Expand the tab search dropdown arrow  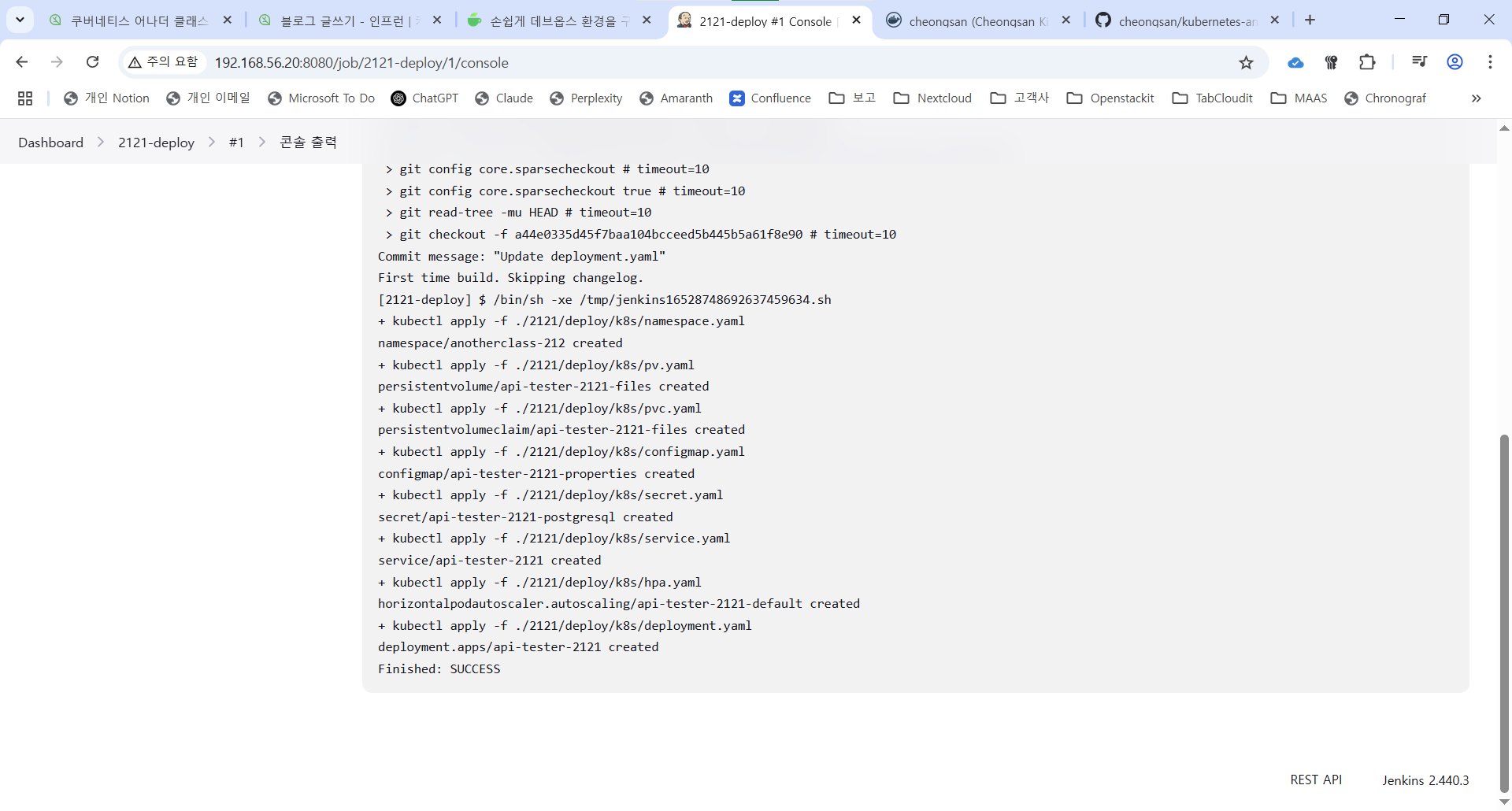20,20
